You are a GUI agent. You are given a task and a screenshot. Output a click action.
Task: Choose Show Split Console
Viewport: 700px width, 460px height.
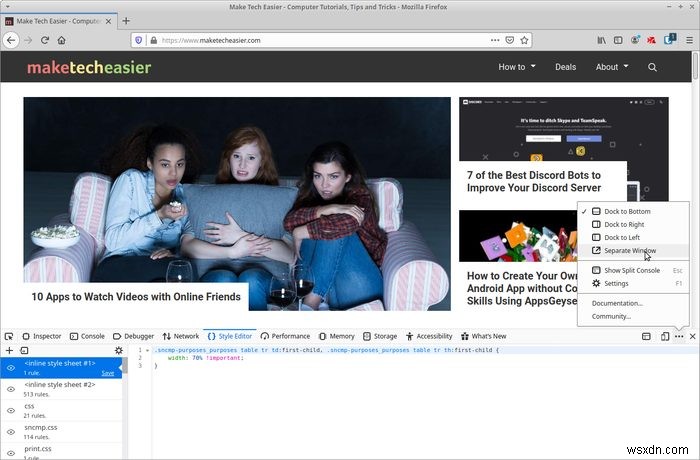633,270
